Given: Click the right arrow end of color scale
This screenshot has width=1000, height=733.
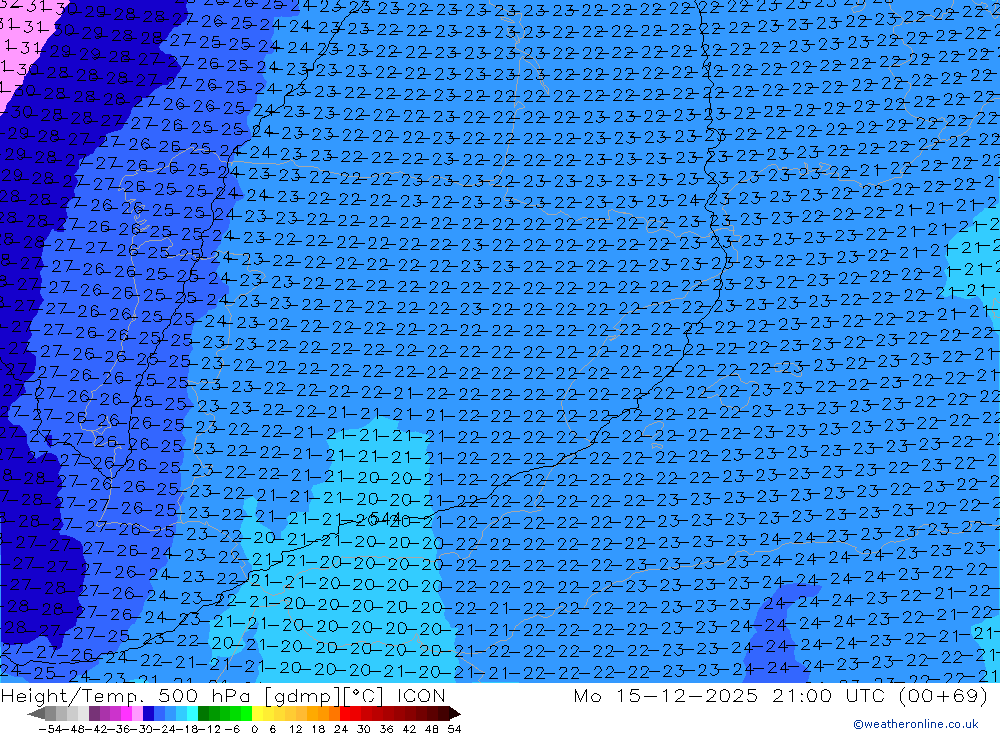Looking at the screenshot, I should click(x=455, y=714).
